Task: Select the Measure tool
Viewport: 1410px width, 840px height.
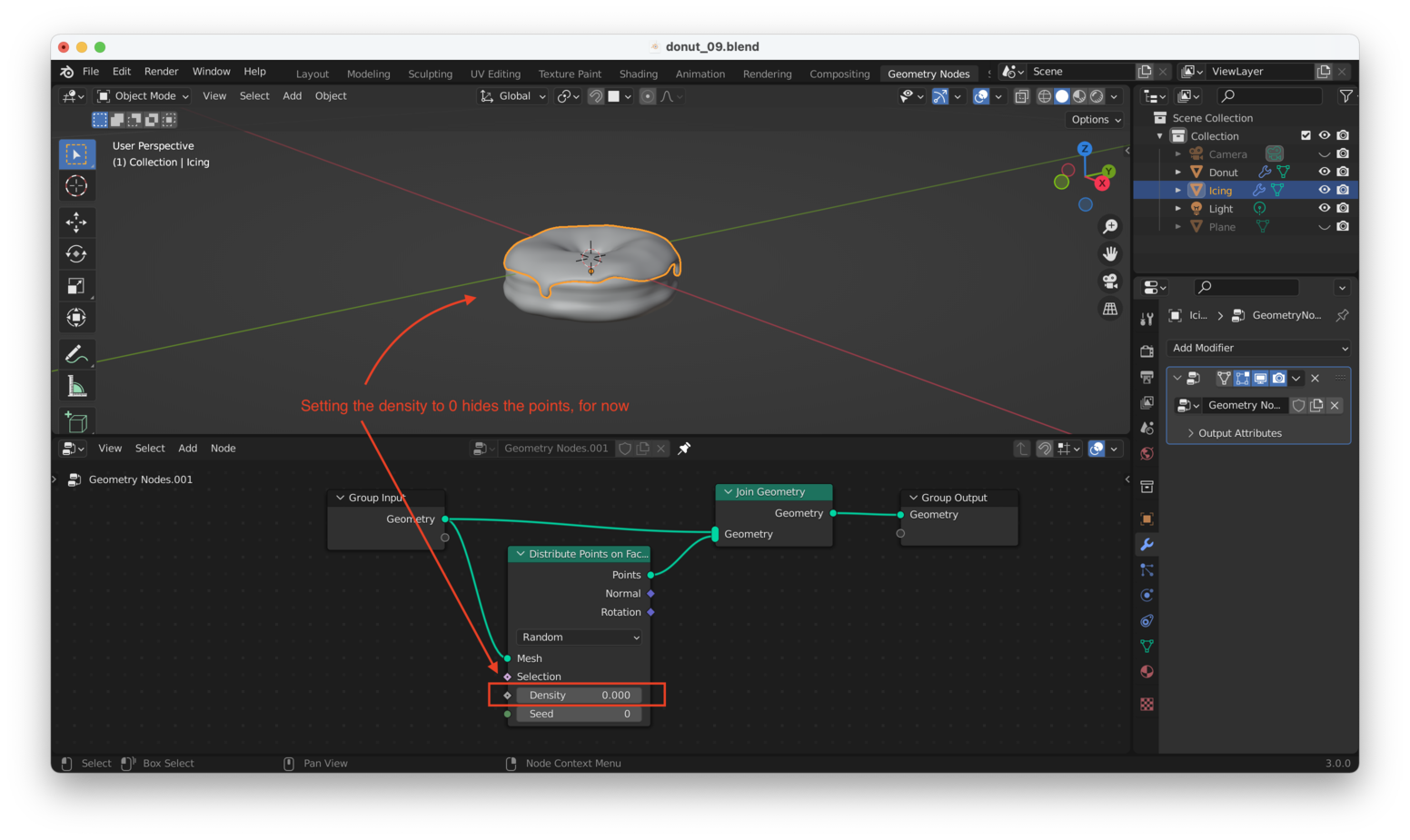Action: click(x=76, y=388)
